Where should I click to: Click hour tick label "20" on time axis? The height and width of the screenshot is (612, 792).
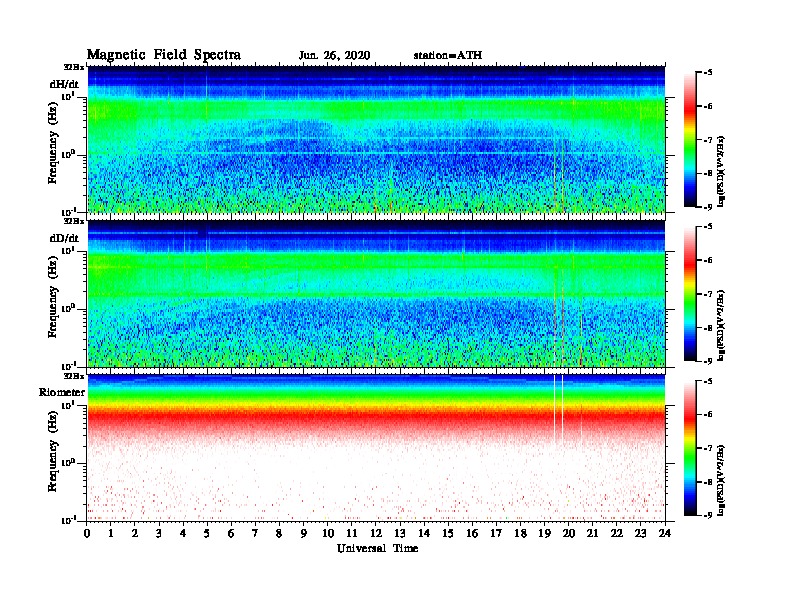[568, 534]
